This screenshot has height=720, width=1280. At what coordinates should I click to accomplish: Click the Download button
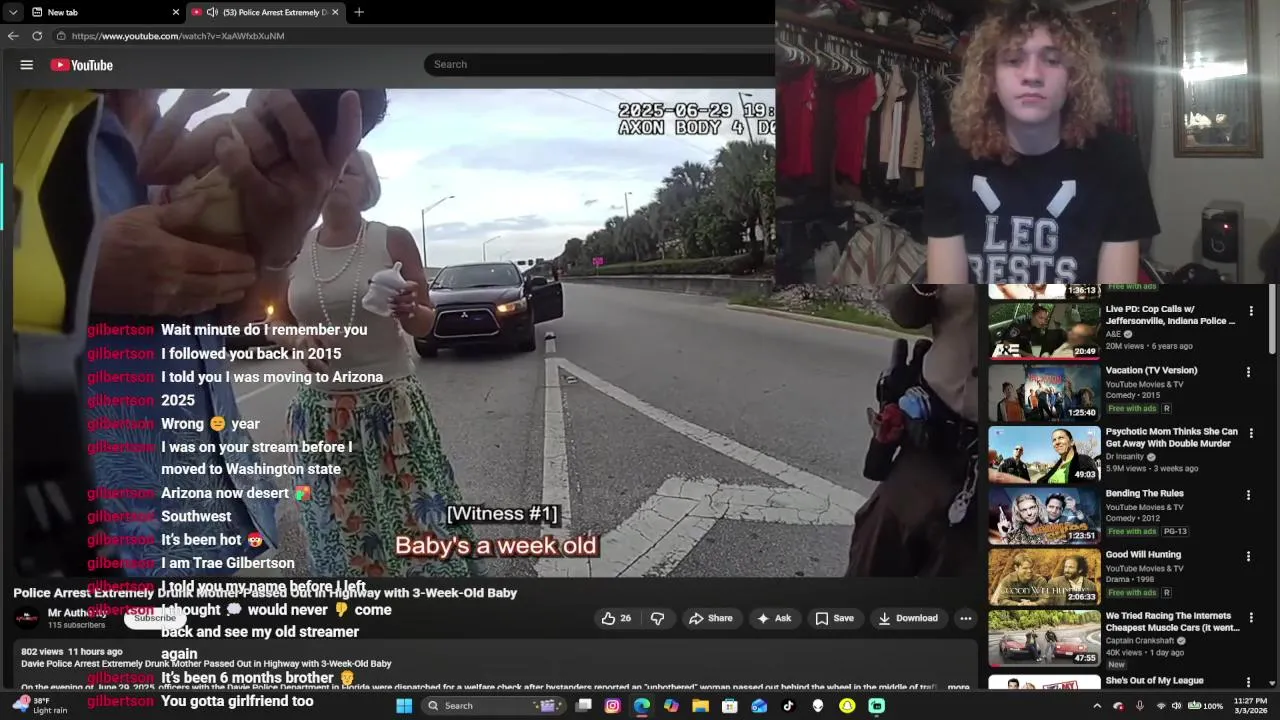tap(908, 618)
